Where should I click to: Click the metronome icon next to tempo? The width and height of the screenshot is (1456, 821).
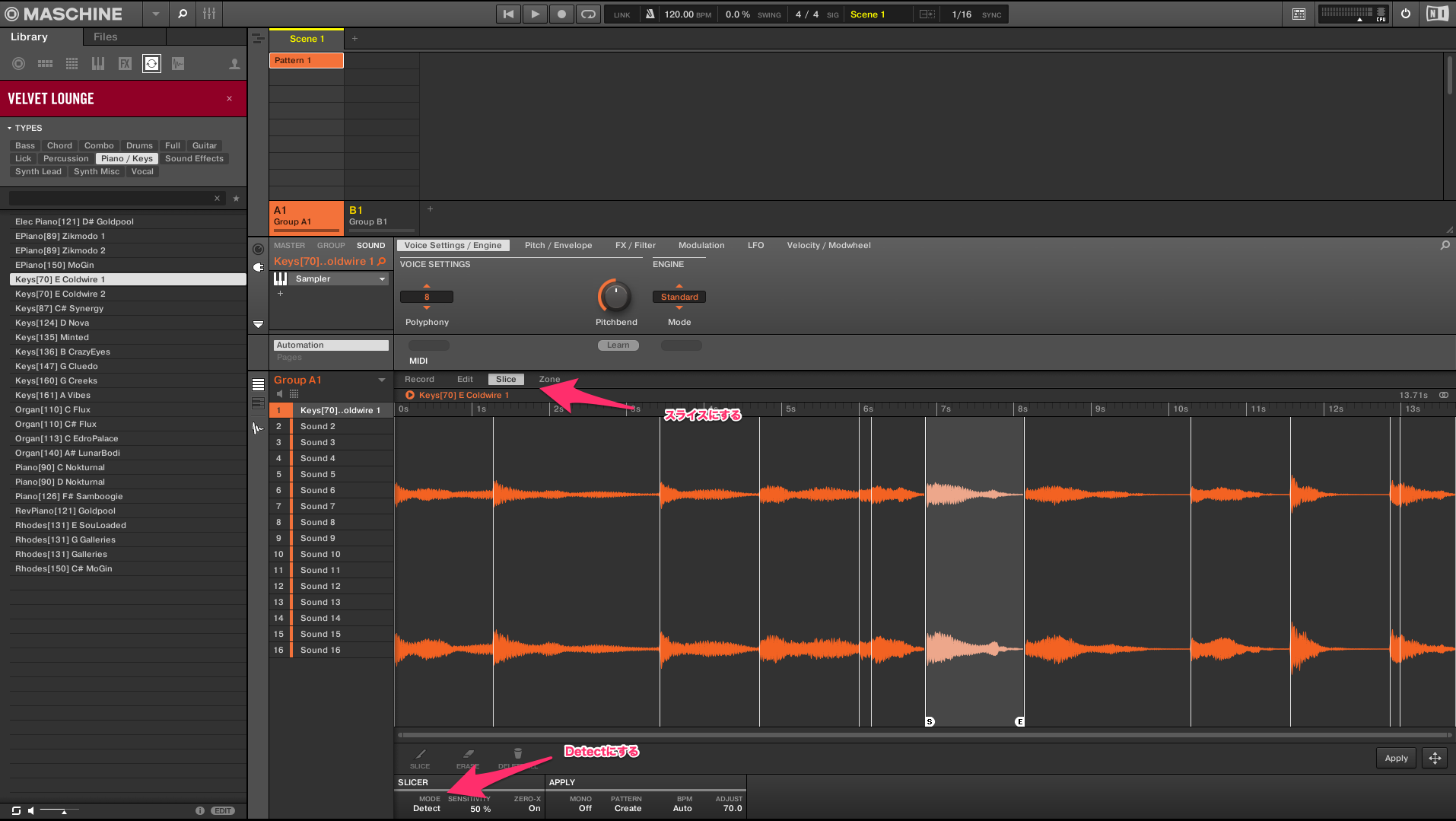click(650, 14)
